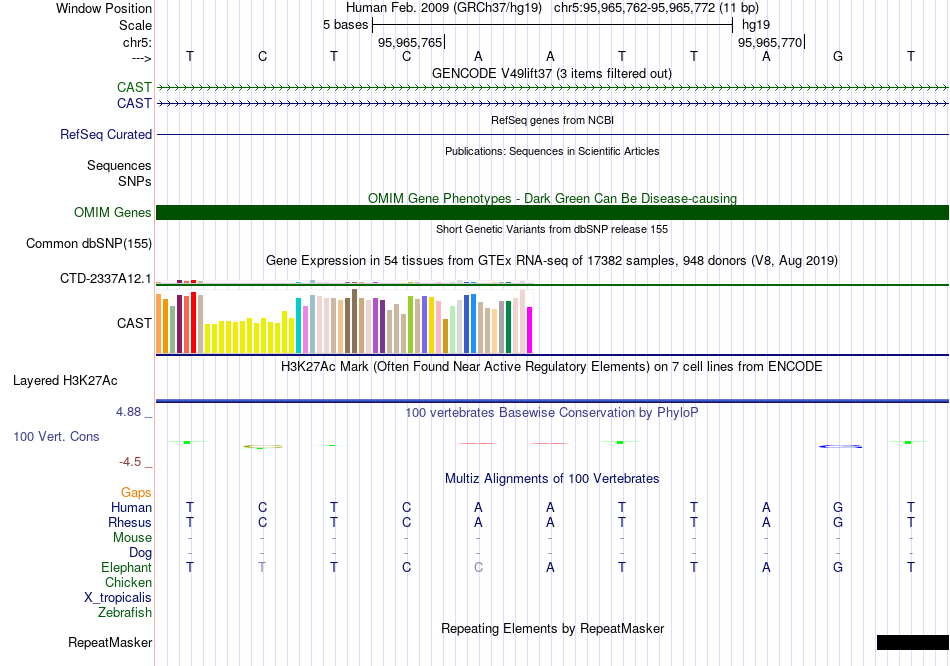
Task: Click the dark green OMIM Genes bar
Action: (x=552, y=212)
